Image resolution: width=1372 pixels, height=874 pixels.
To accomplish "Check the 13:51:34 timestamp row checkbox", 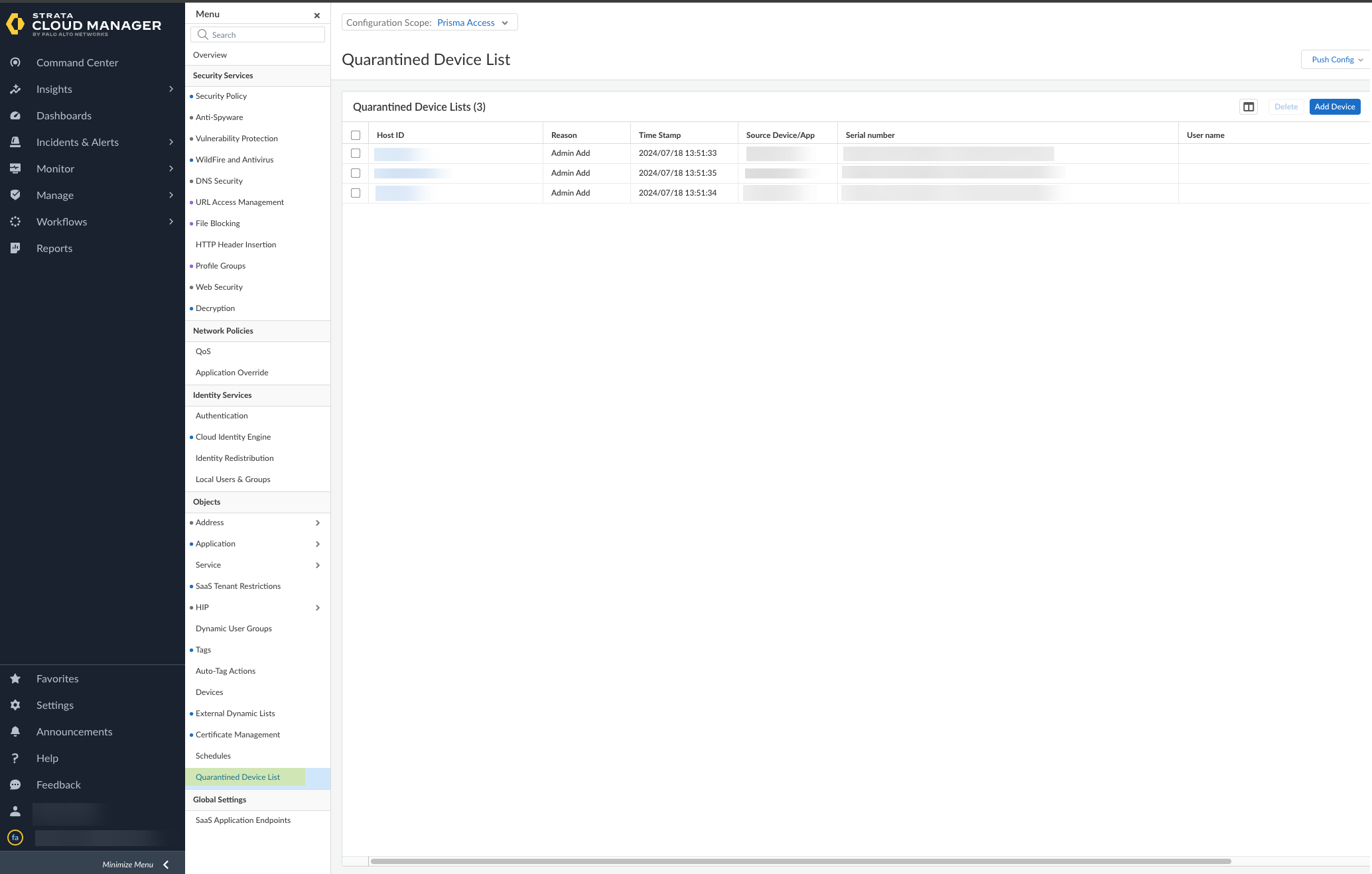I will click(356, 193).
